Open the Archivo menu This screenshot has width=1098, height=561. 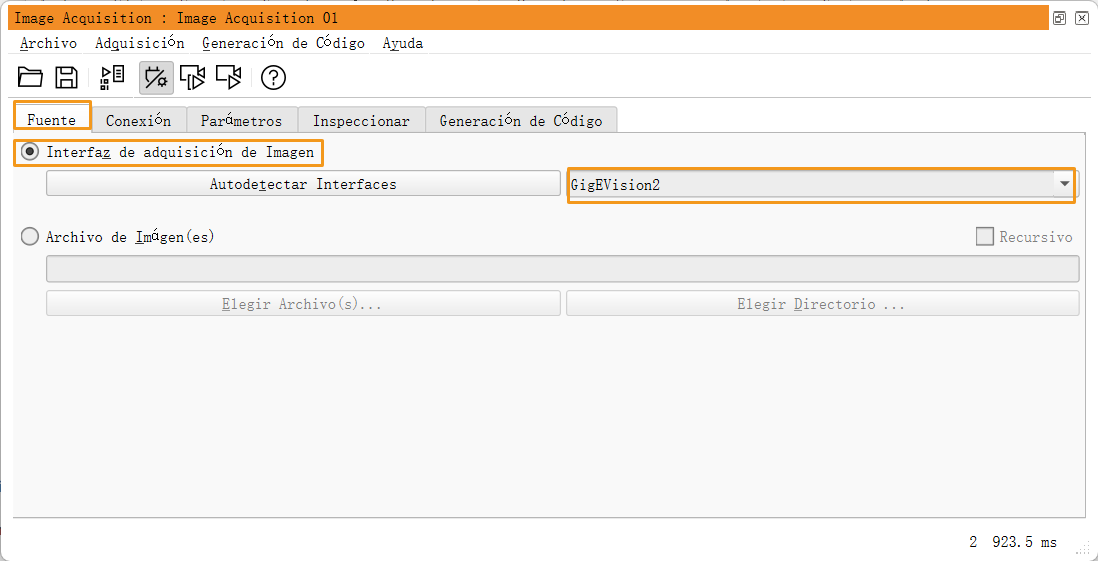tap(48, 43)
